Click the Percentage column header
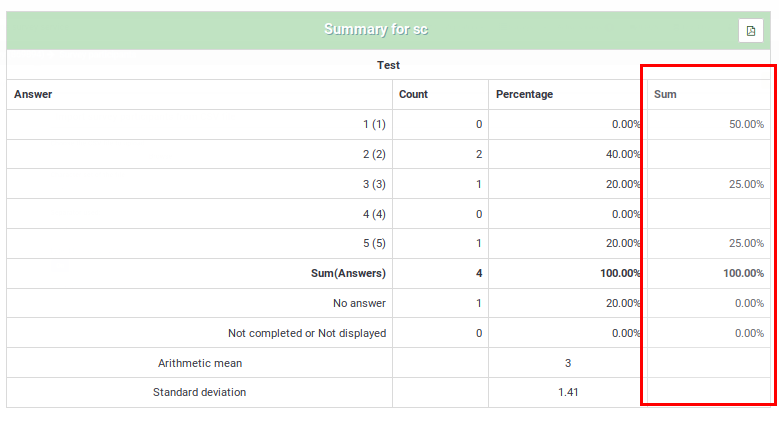 [524, 94]
